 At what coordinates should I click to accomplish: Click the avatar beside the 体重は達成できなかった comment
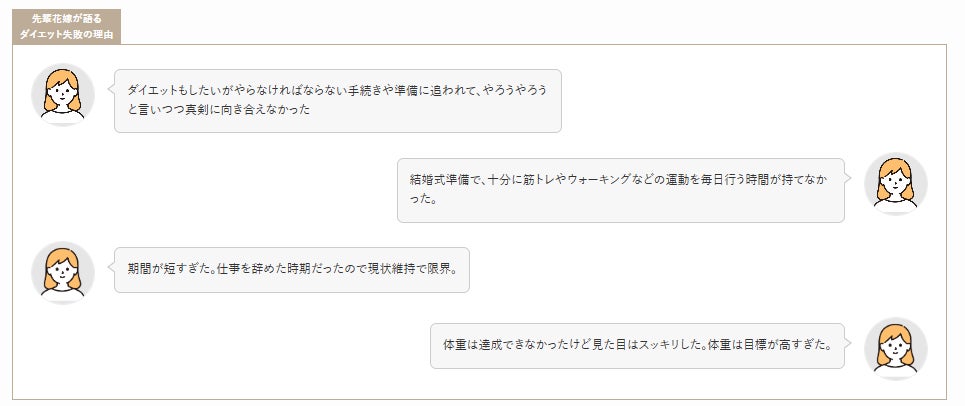[x=895, y=349]
